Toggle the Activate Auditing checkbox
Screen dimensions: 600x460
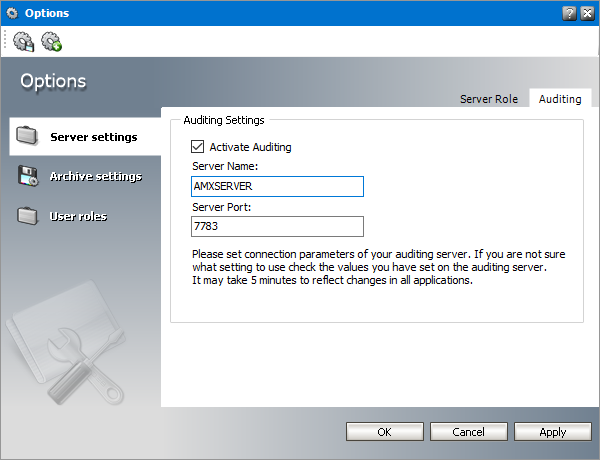pyautogui.click(x=197, y=147)
